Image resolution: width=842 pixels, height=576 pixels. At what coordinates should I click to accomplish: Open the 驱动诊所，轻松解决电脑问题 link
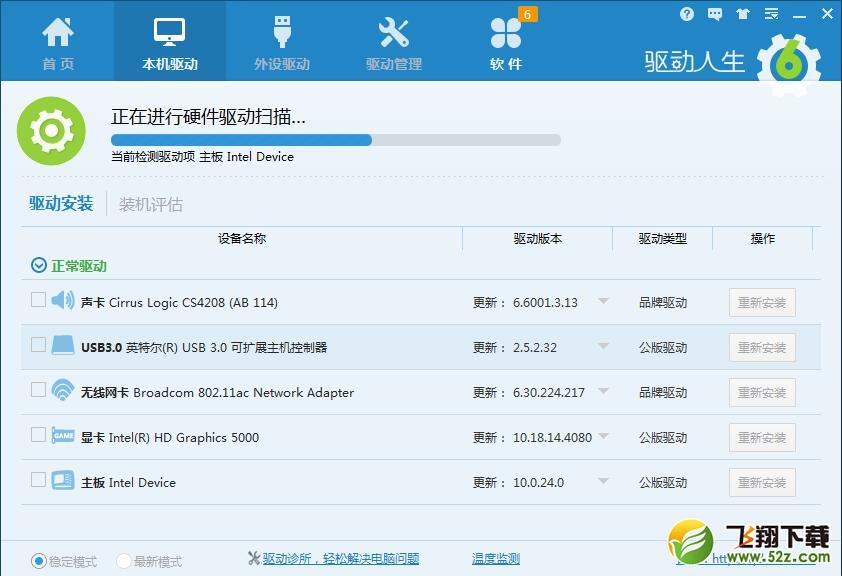point(341,559)
